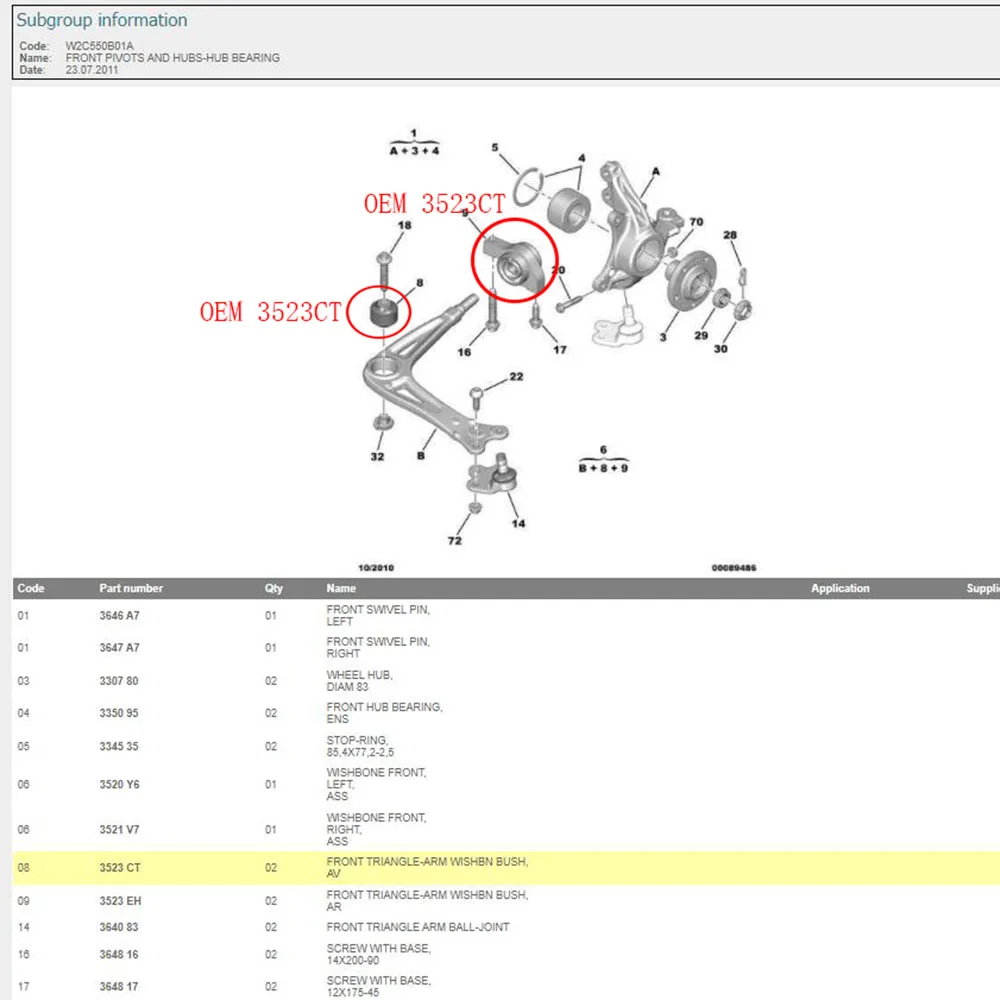Click part number 3646 A7
The height and width of the screenshot is (1000, 1000).
pos(119,615)
